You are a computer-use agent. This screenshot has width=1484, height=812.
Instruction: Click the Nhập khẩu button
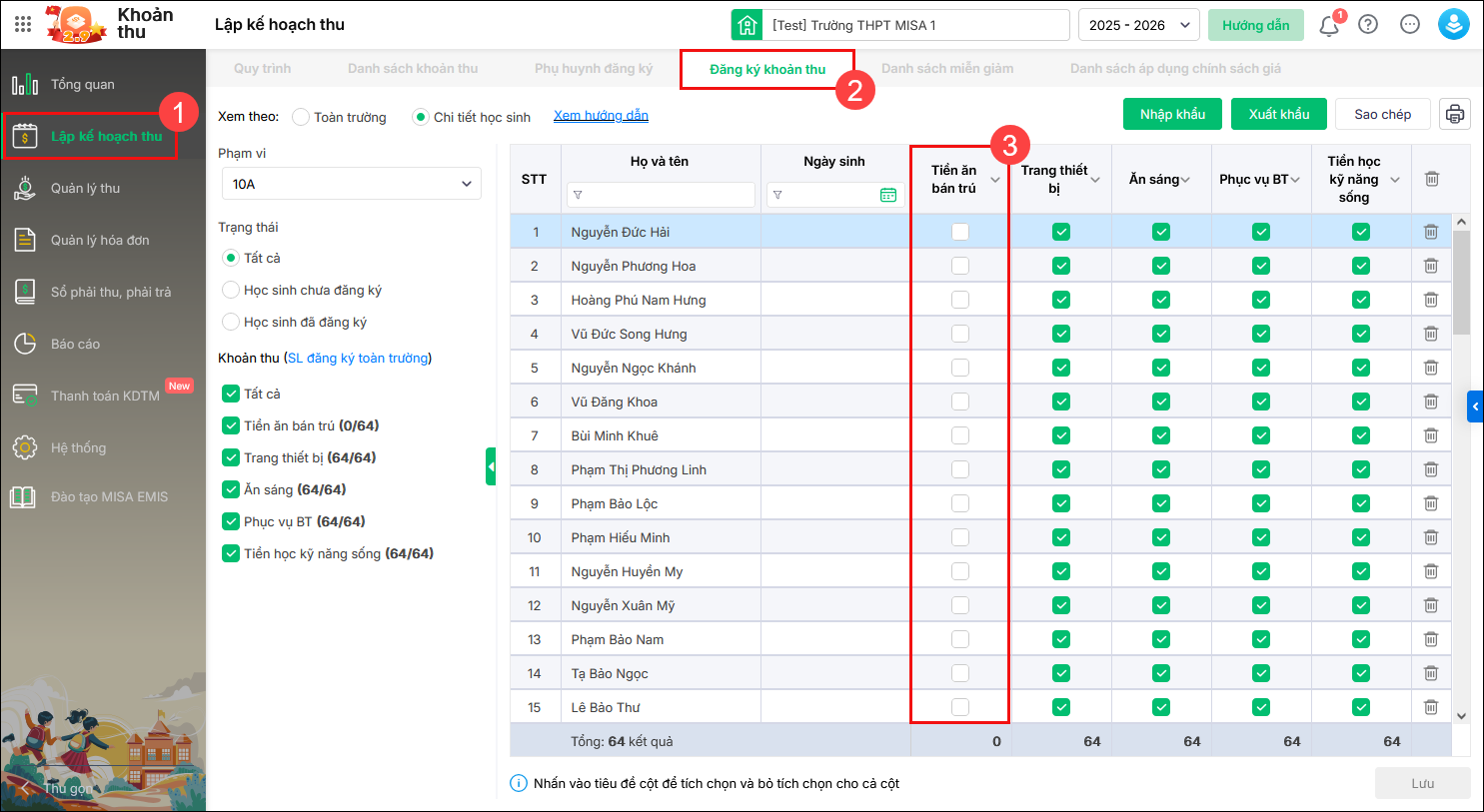[1172, 114]
